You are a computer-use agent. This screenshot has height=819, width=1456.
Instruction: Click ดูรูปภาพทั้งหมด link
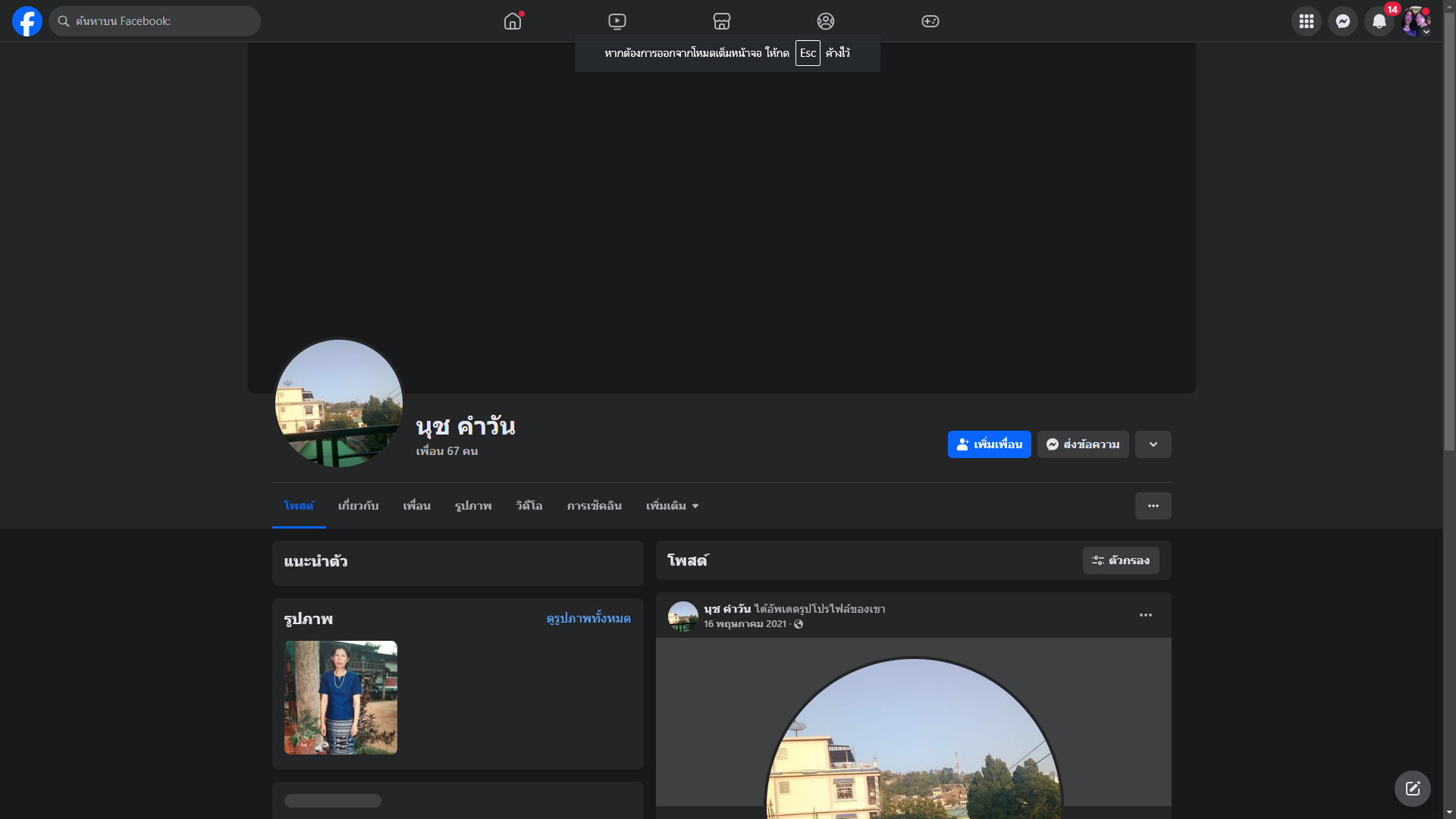pos(588,619)
